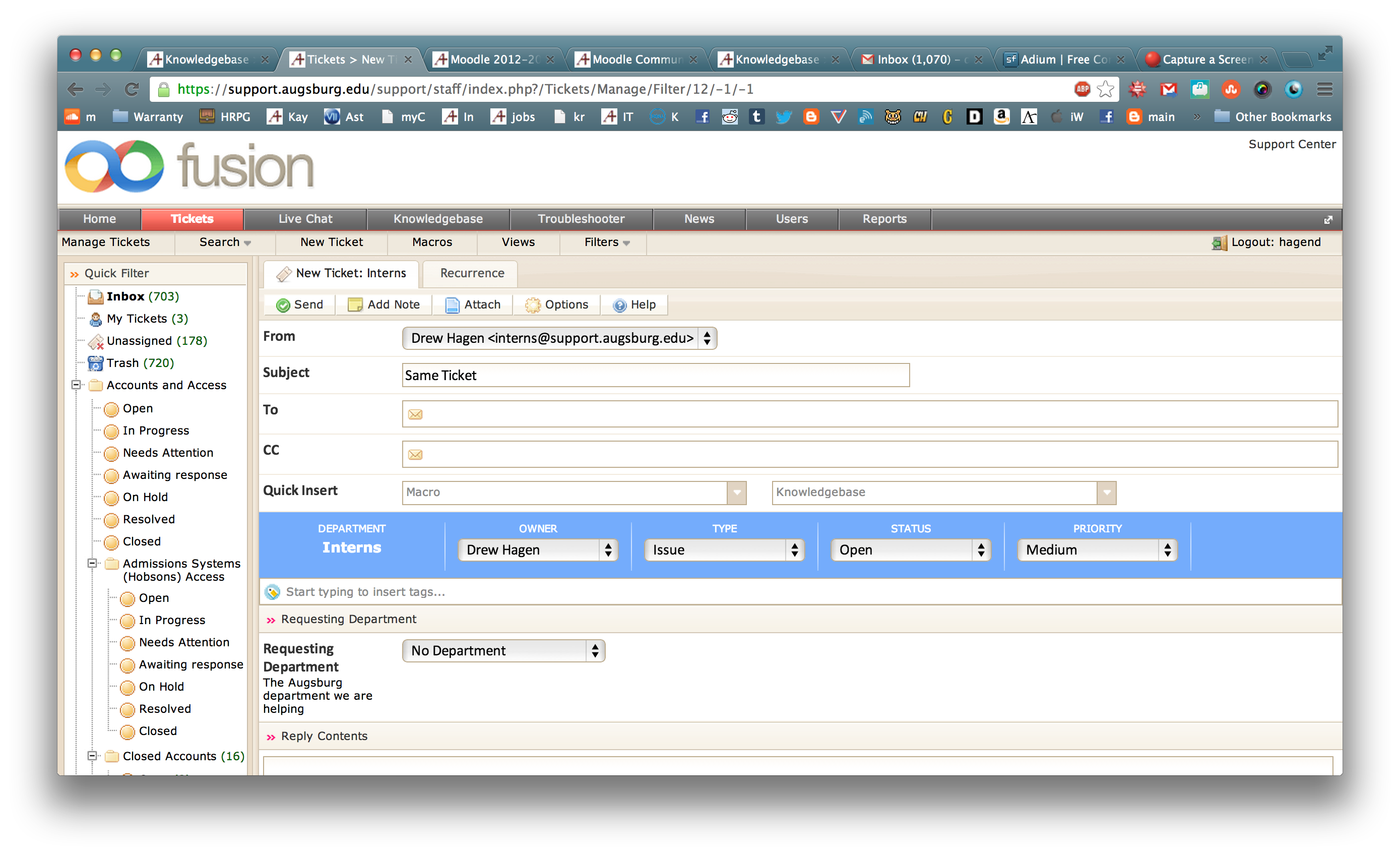Screen dimensions: 1400x855
Task: Open the Live Chat menu tab
Action: pos(305,219)
